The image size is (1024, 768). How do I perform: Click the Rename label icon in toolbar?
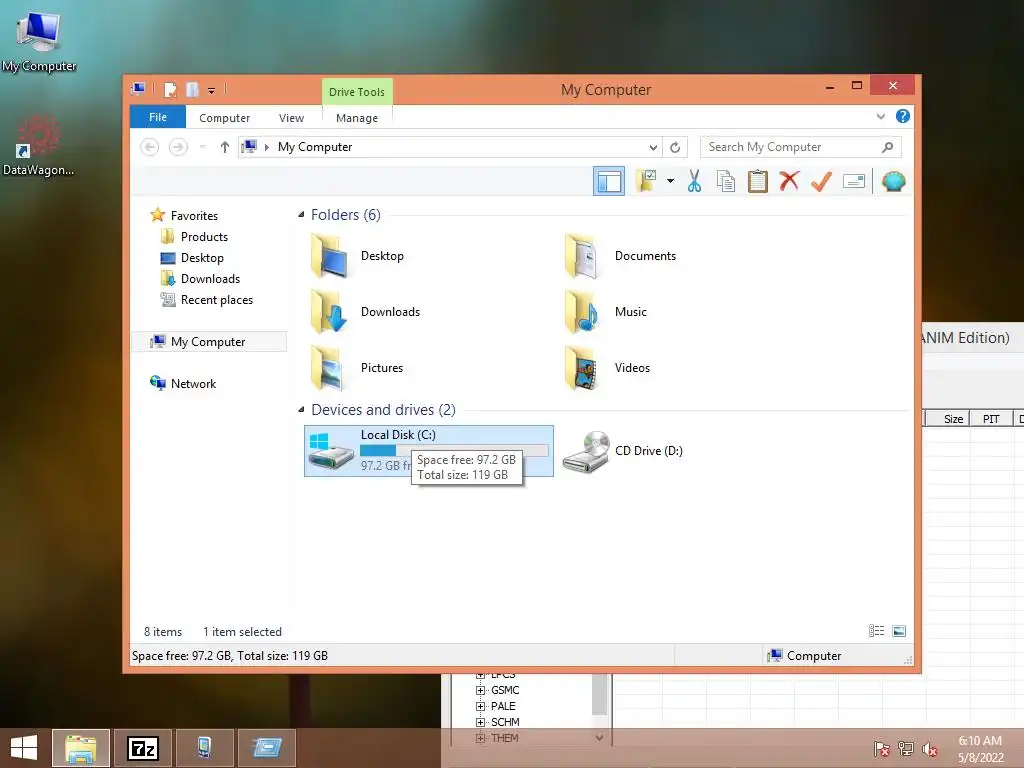(854, 181)
